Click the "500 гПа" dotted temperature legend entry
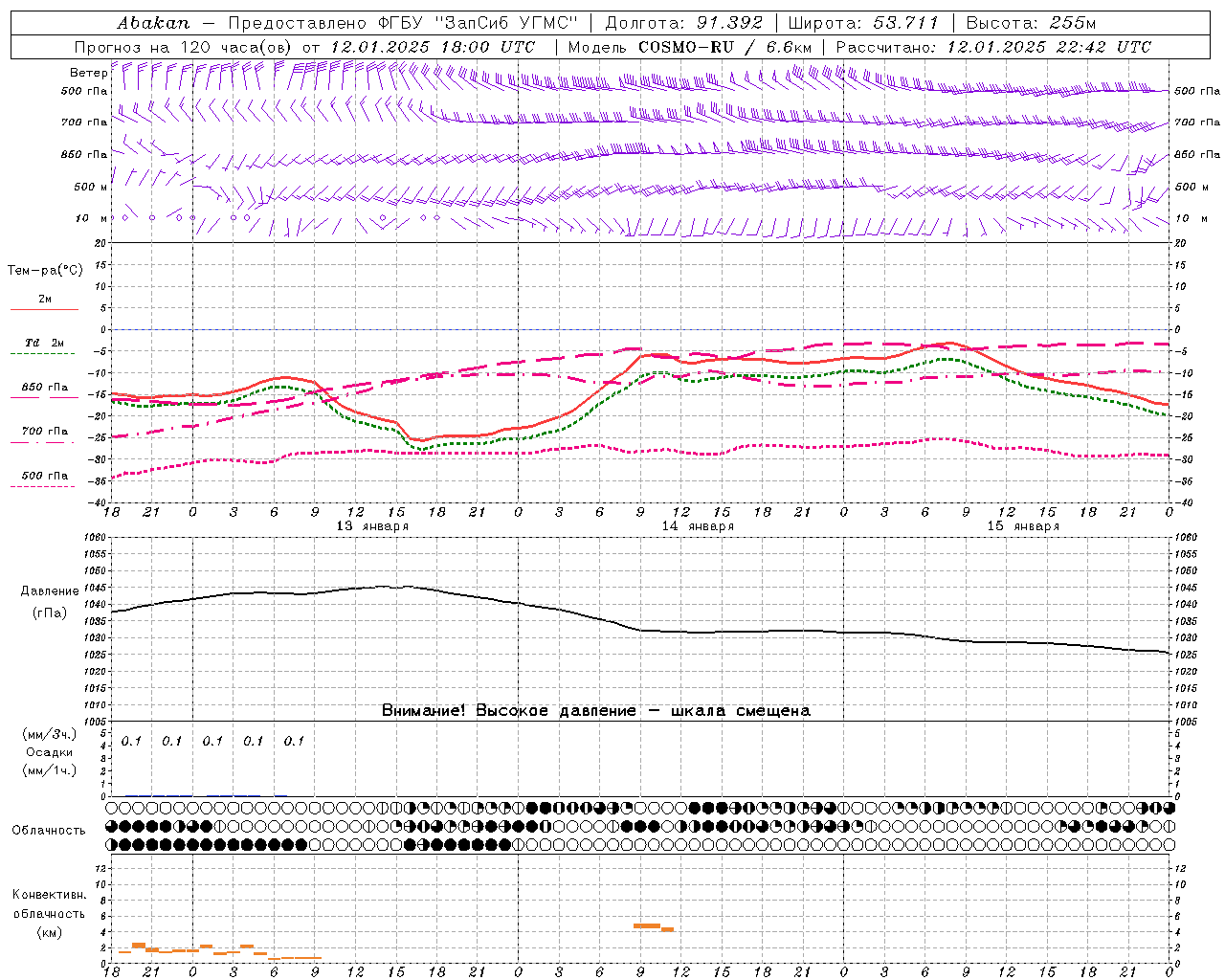The image size is (1225, 980). point(44,479)
